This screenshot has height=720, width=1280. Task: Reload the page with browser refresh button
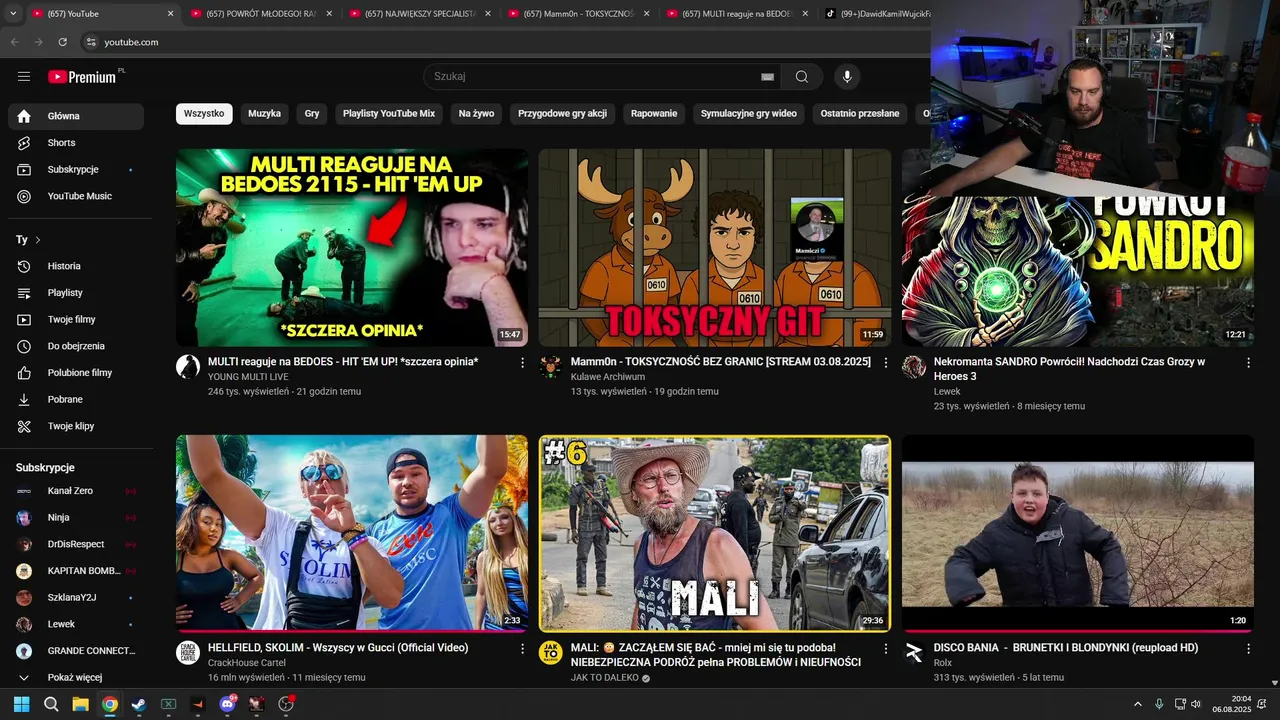63,42
